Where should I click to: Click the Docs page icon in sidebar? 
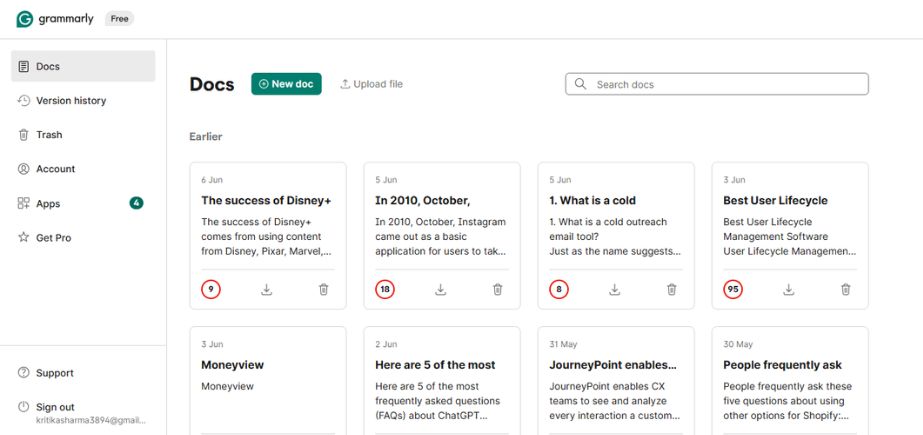(24, 67)
